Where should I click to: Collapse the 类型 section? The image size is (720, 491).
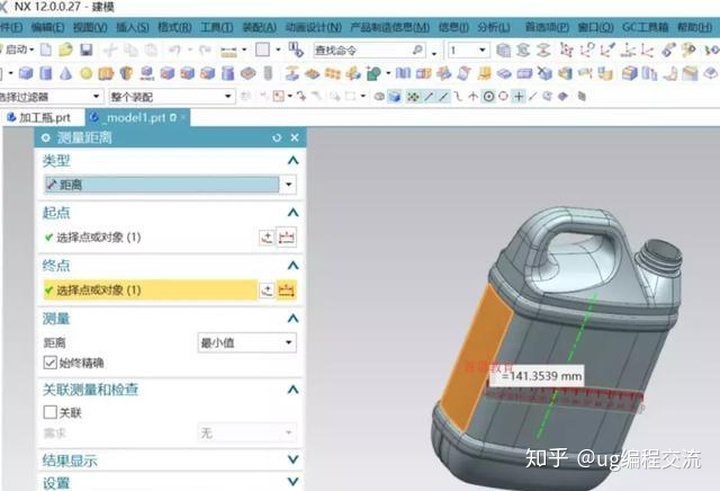(x=292, y=160)
